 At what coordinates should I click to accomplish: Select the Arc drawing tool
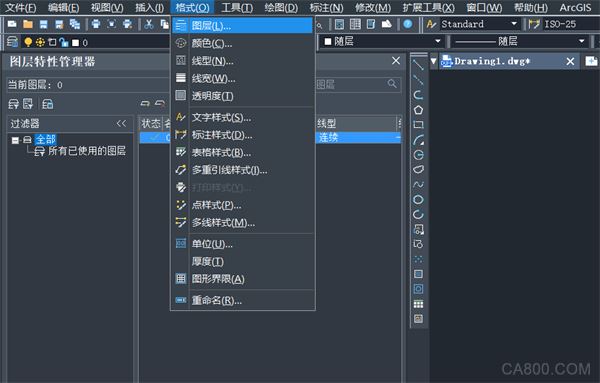pos(418,140)
